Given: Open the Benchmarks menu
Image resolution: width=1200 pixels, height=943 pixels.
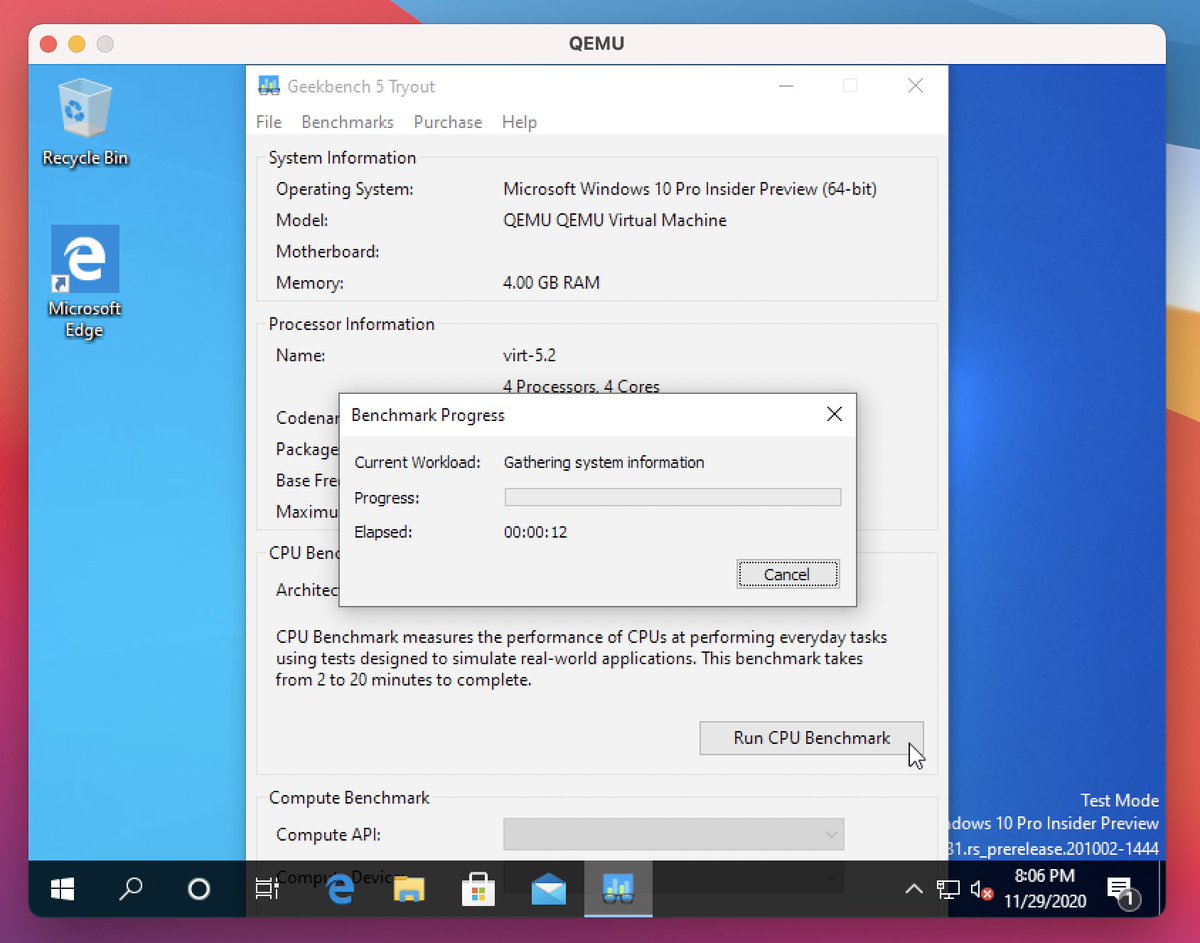Looking at the screenshot, I should (347, 122).
